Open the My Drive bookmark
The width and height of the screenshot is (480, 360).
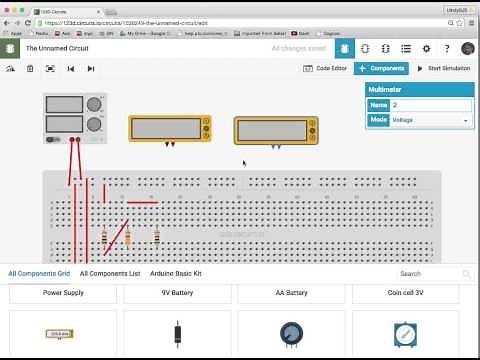pos(145,34)
